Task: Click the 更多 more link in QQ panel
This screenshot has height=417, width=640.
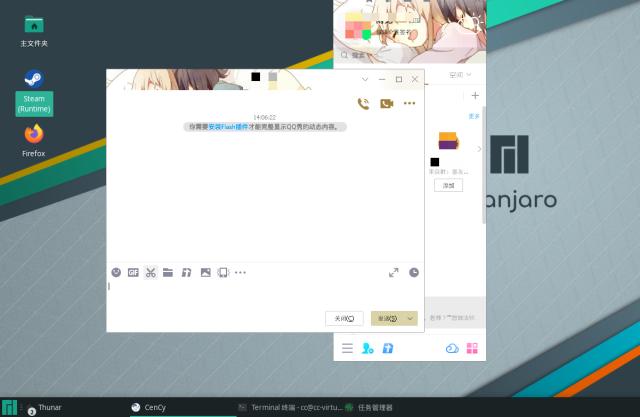Action: tap(473, 116)
